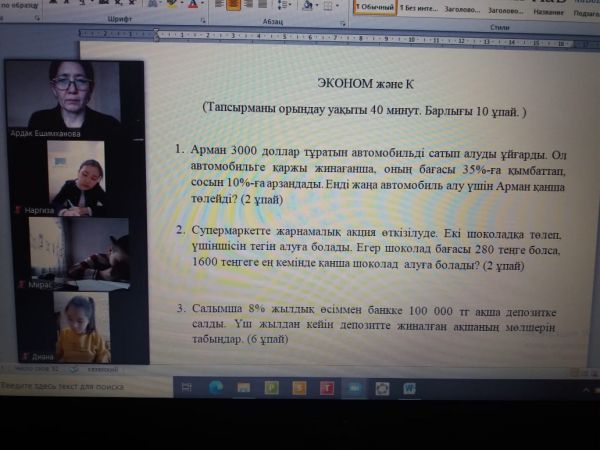Open the Шрифт dialog launcher
This screenshot has width=600, height=450.
pos(205,19)
